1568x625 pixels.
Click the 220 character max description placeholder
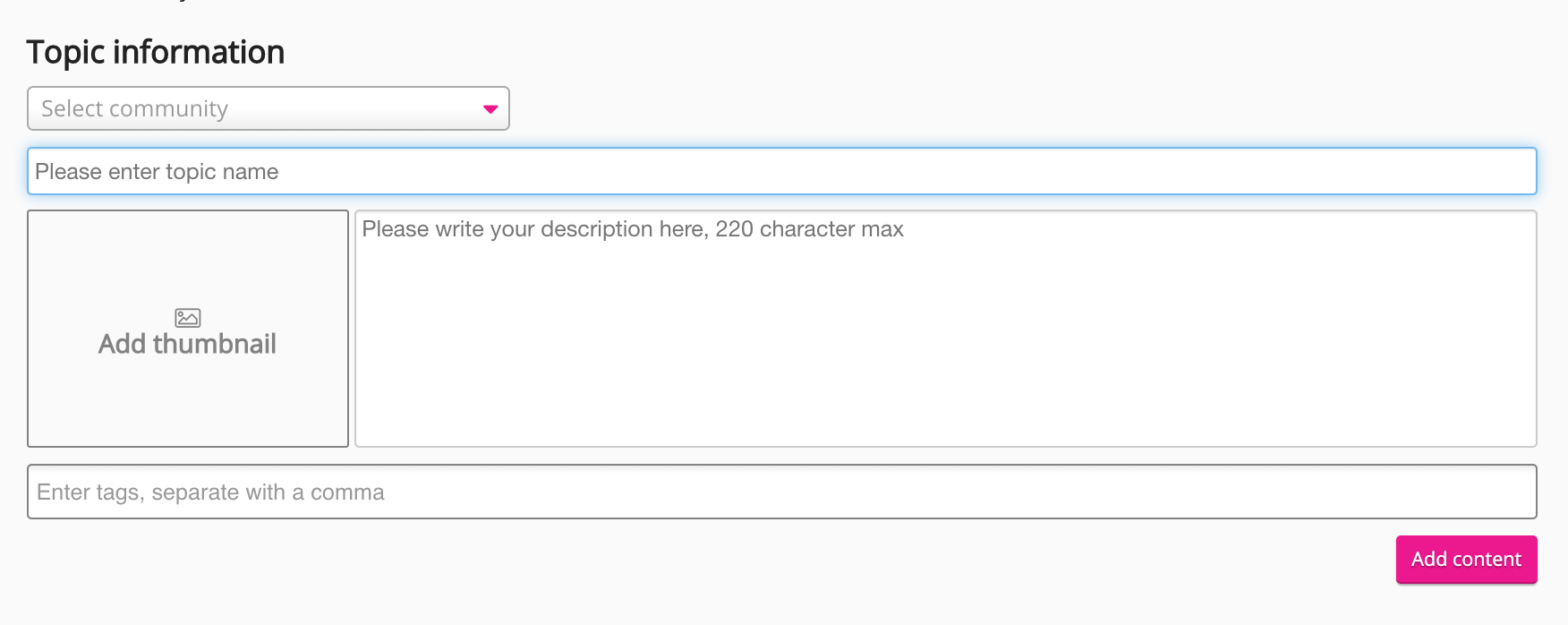tap(633, 229)
